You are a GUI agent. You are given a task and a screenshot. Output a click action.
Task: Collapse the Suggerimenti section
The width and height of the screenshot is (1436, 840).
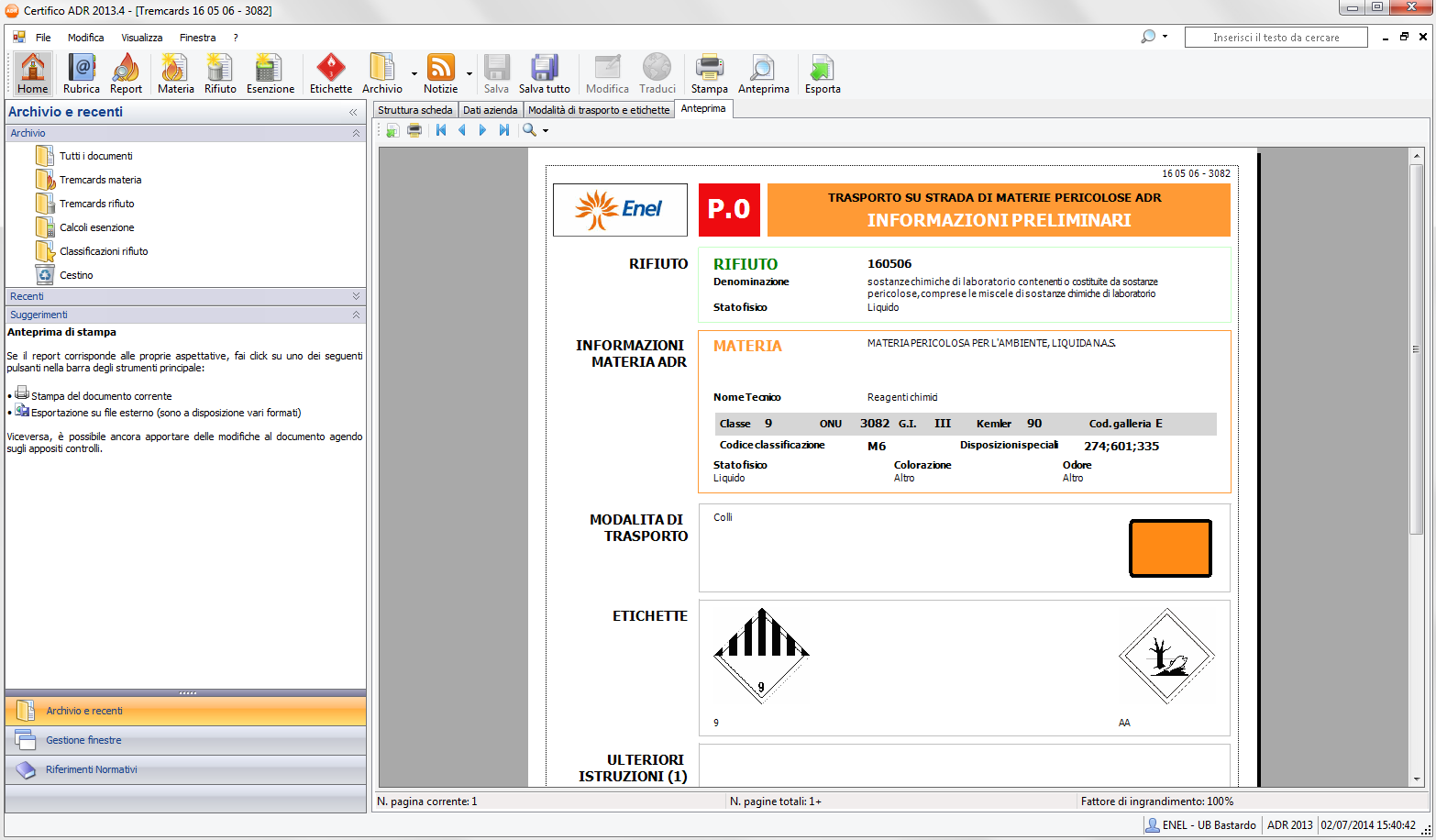(x=356, y=315)
